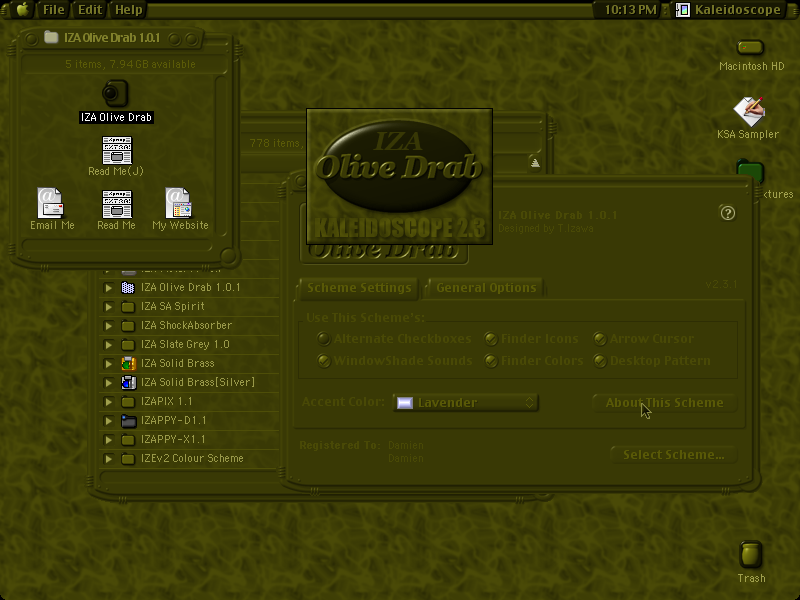Toggle the Desktop Pattern checkbox
This screenshot has height=600, width=800.
tap(599, 361)
